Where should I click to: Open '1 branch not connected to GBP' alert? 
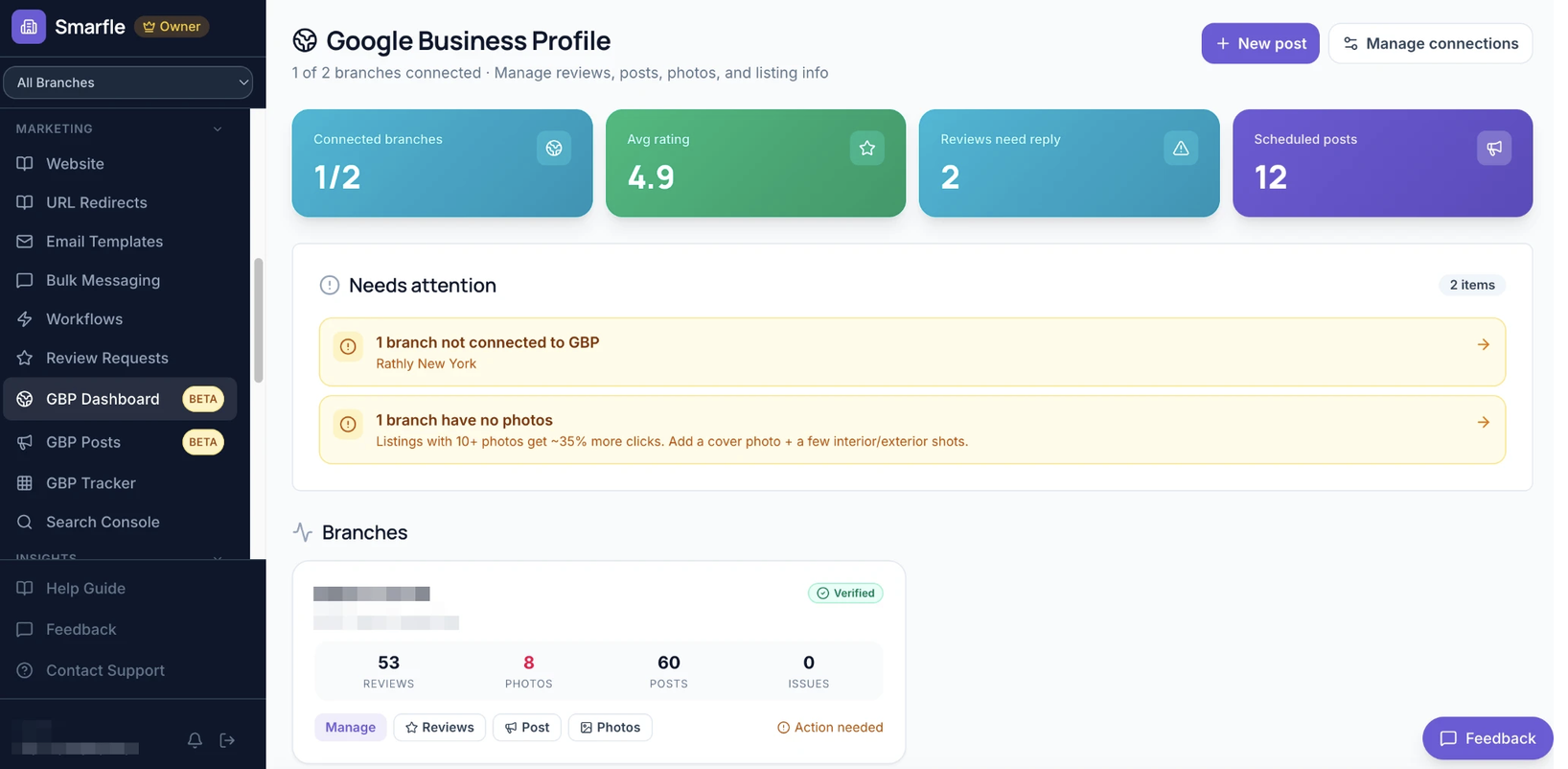click(x=912, y=352)
